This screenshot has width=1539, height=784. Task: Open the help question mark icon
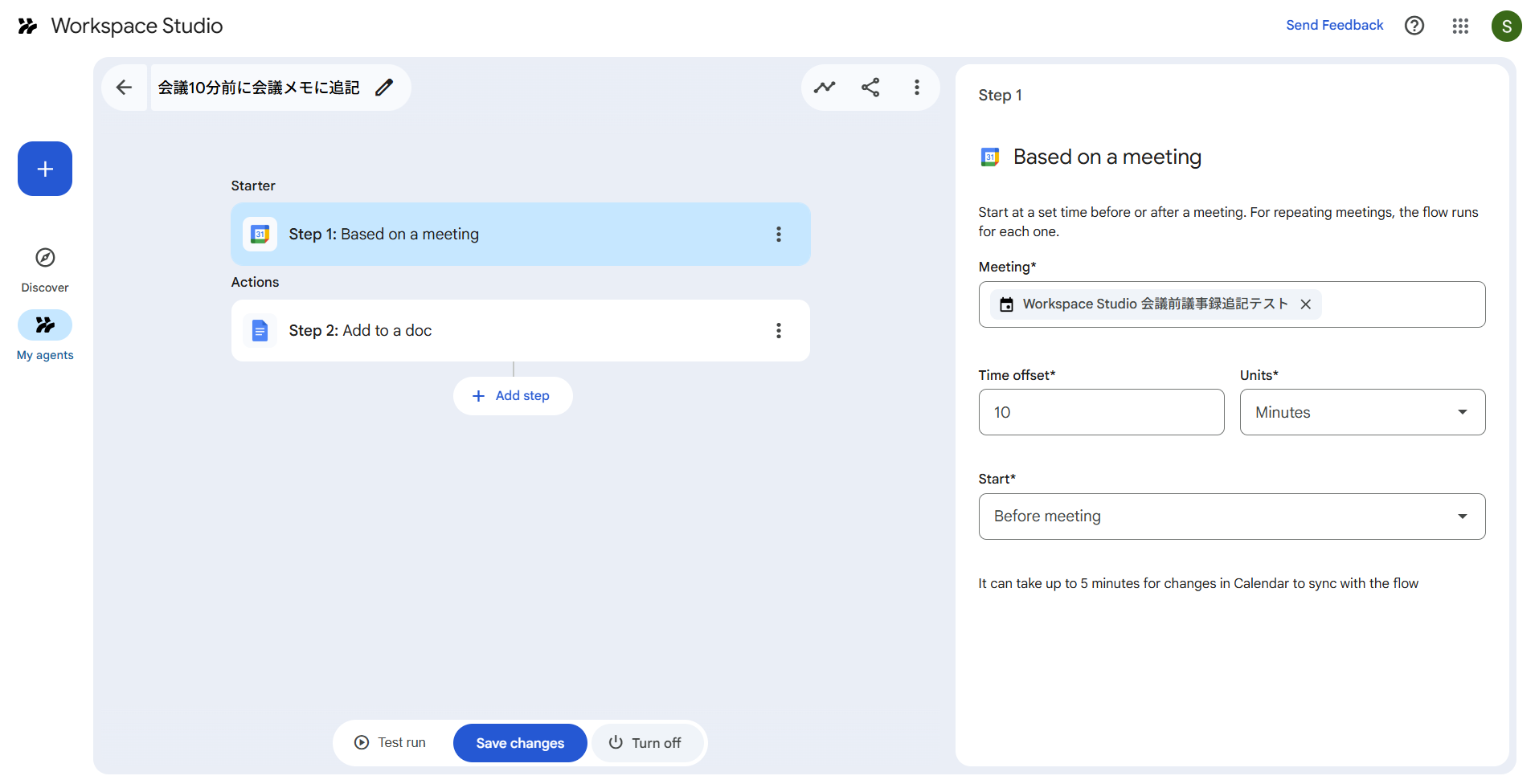[1414, 26]
